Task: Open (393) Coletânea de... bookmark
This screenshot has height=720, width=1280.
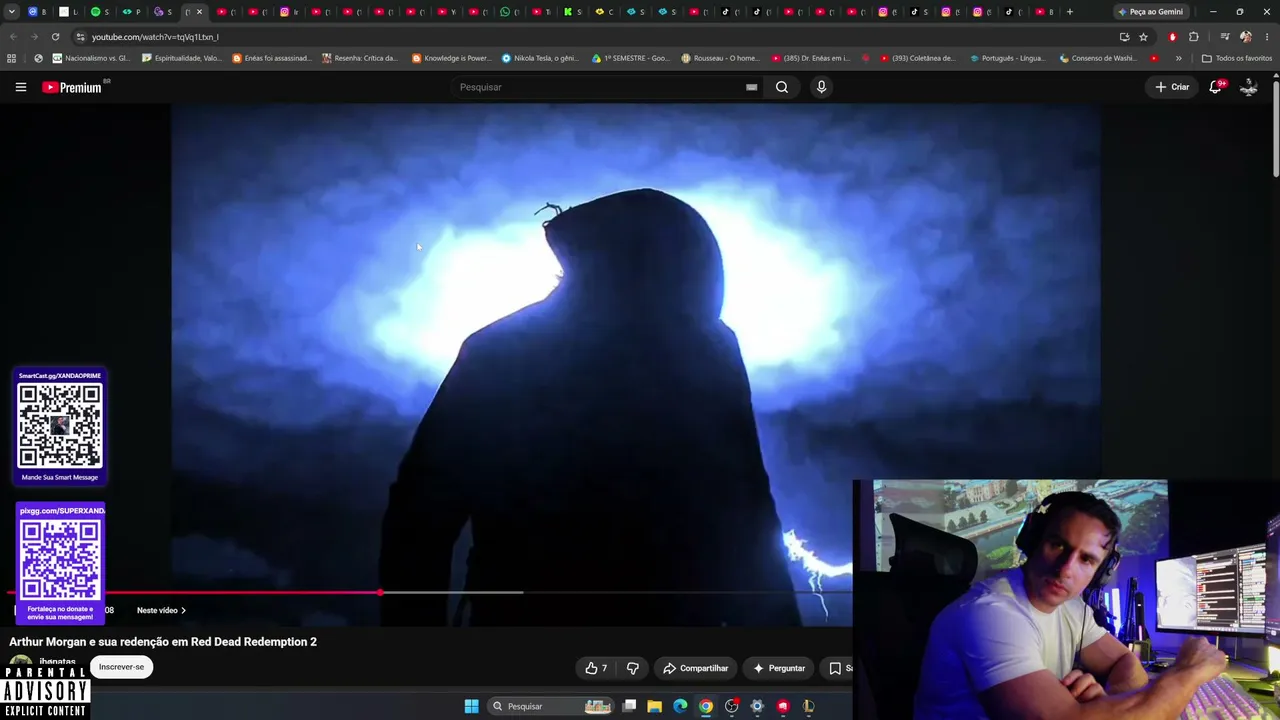Action: click(x=918, y=58)
